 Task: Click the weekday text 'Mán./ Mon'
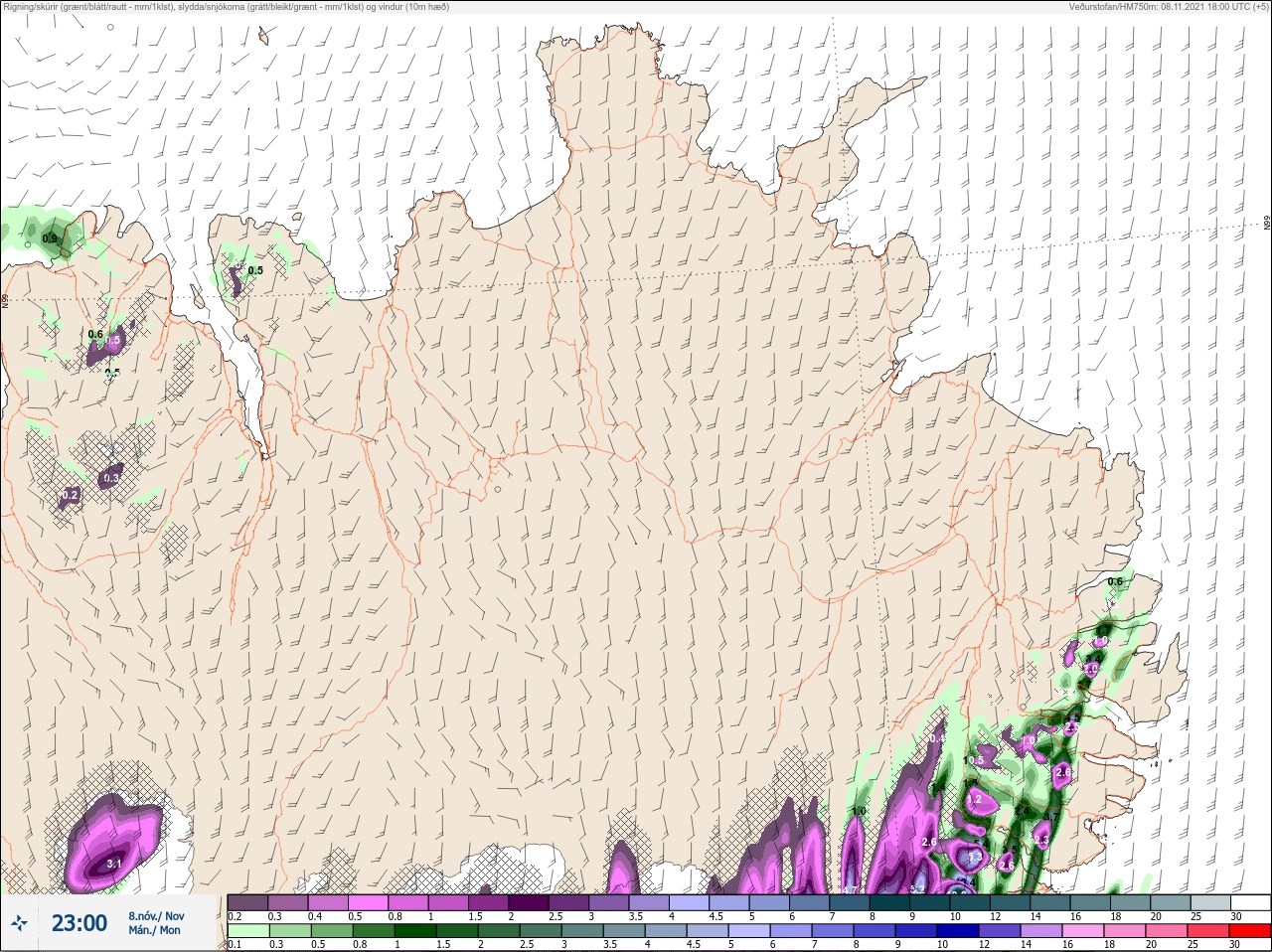(154, 931)
